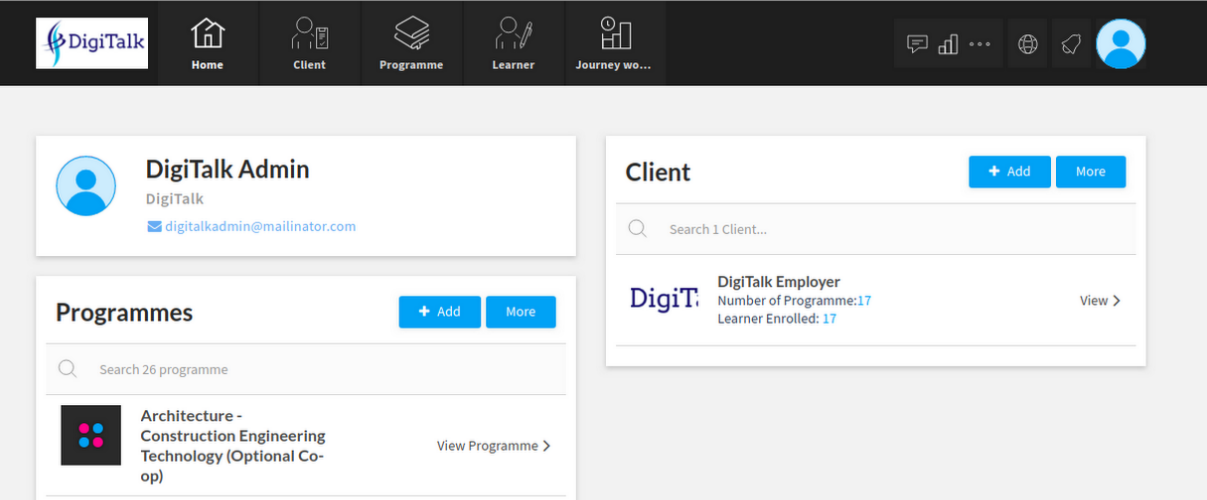
Task: Focus the Search 1 Client field
Action: (x=876, y=229)
